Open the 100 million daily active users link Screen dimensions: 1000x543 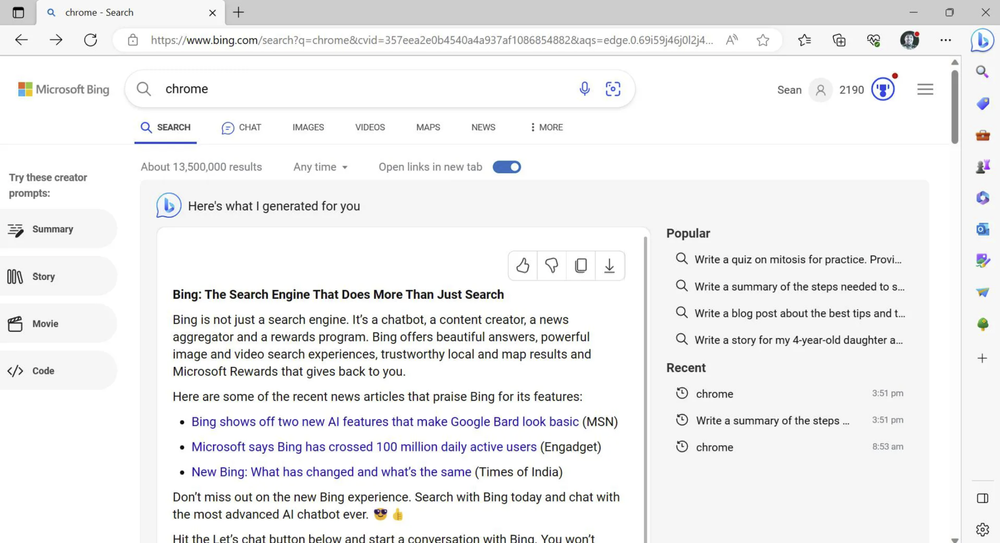pyautogui.click(x=364, y=447)
